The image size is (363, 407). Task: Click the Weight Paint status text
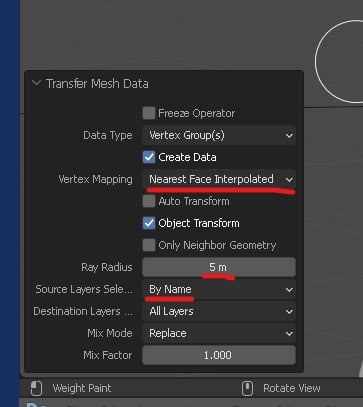pos(82,388)
